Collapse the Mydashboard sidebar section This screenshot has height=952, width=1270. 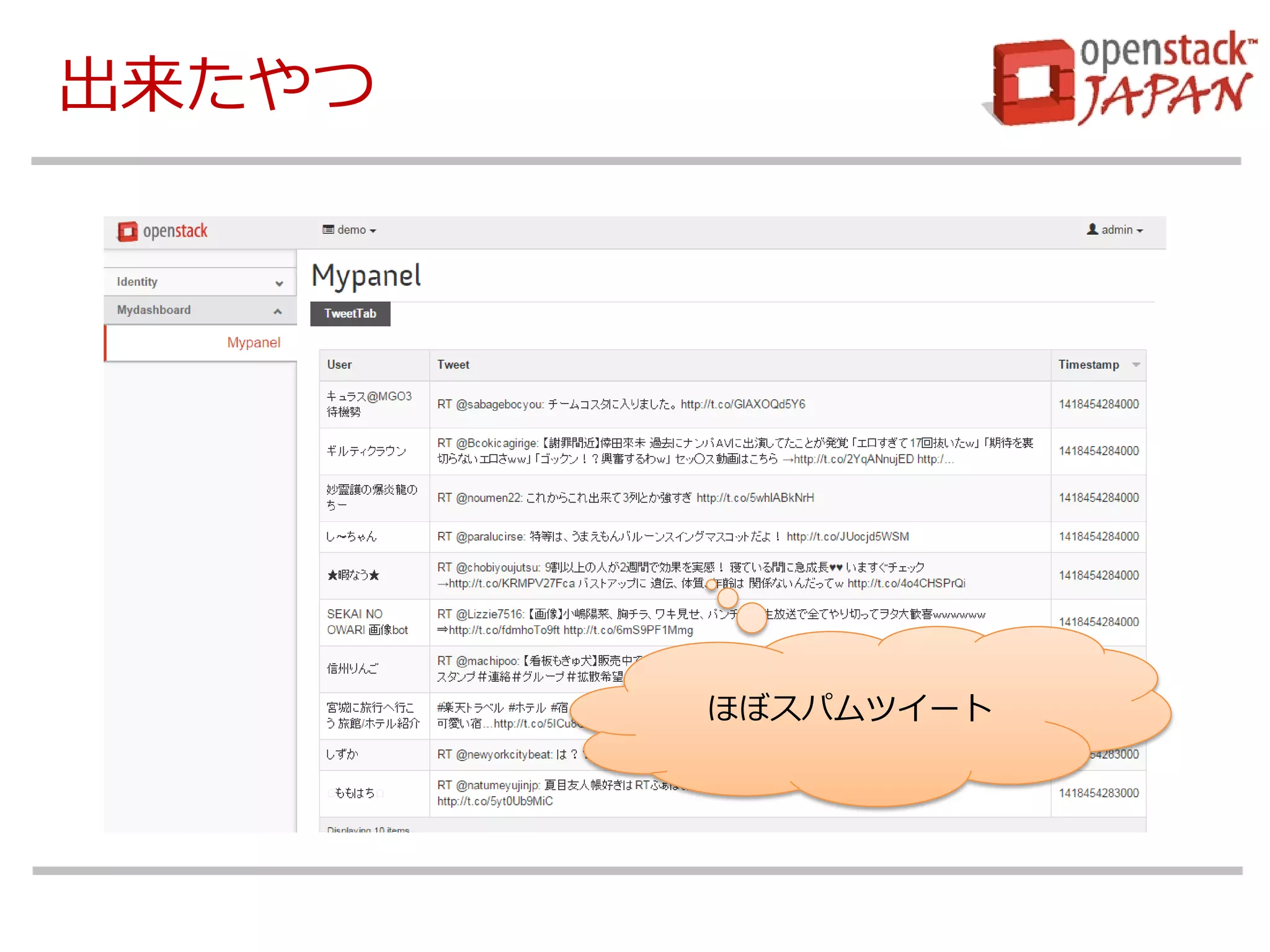pyautogui.click(x=200, y=310)
